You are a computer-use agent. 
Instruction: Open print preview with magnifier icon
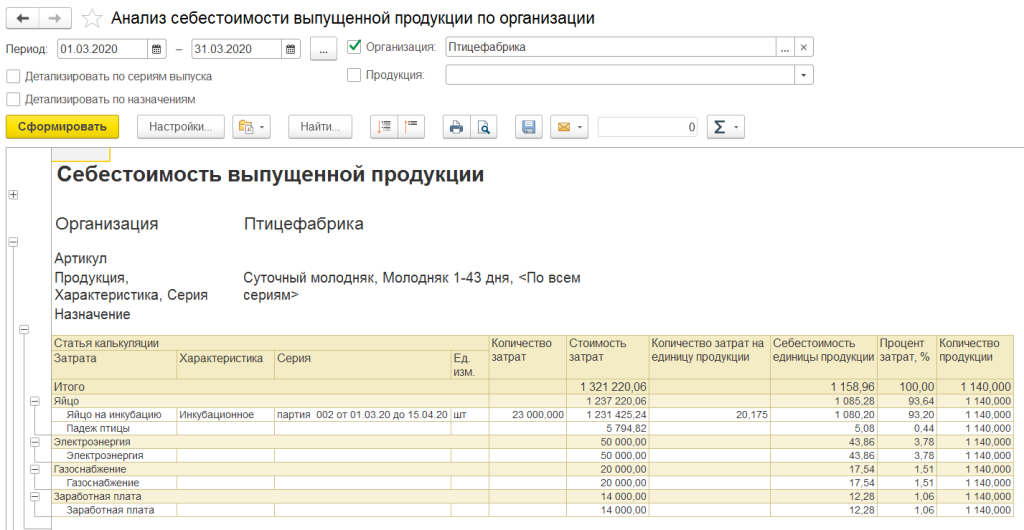click(x=483, y=127)
